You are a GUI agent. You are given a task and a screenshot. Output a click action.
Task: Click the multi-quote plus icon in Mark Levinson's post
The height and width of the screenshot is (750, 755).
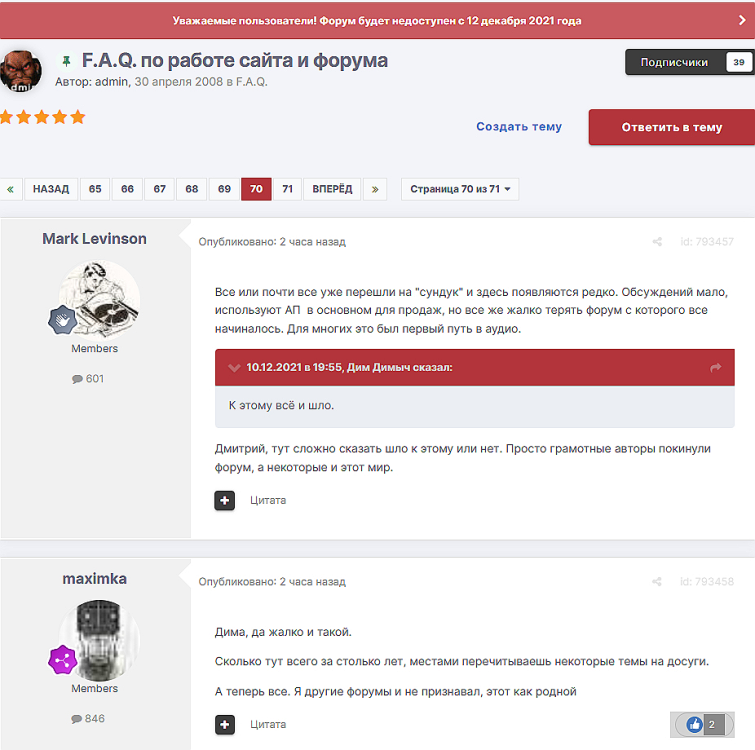point(224,500)
